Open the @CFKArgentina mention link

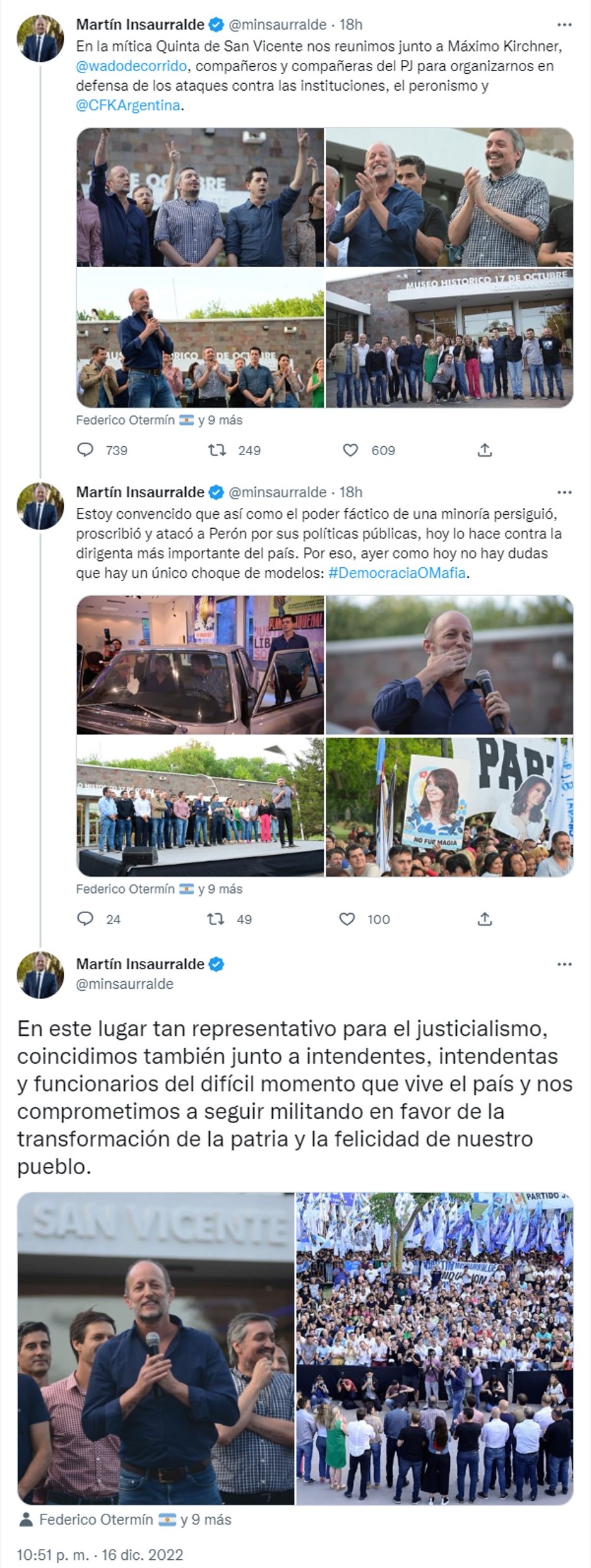[x=129, y=105]
